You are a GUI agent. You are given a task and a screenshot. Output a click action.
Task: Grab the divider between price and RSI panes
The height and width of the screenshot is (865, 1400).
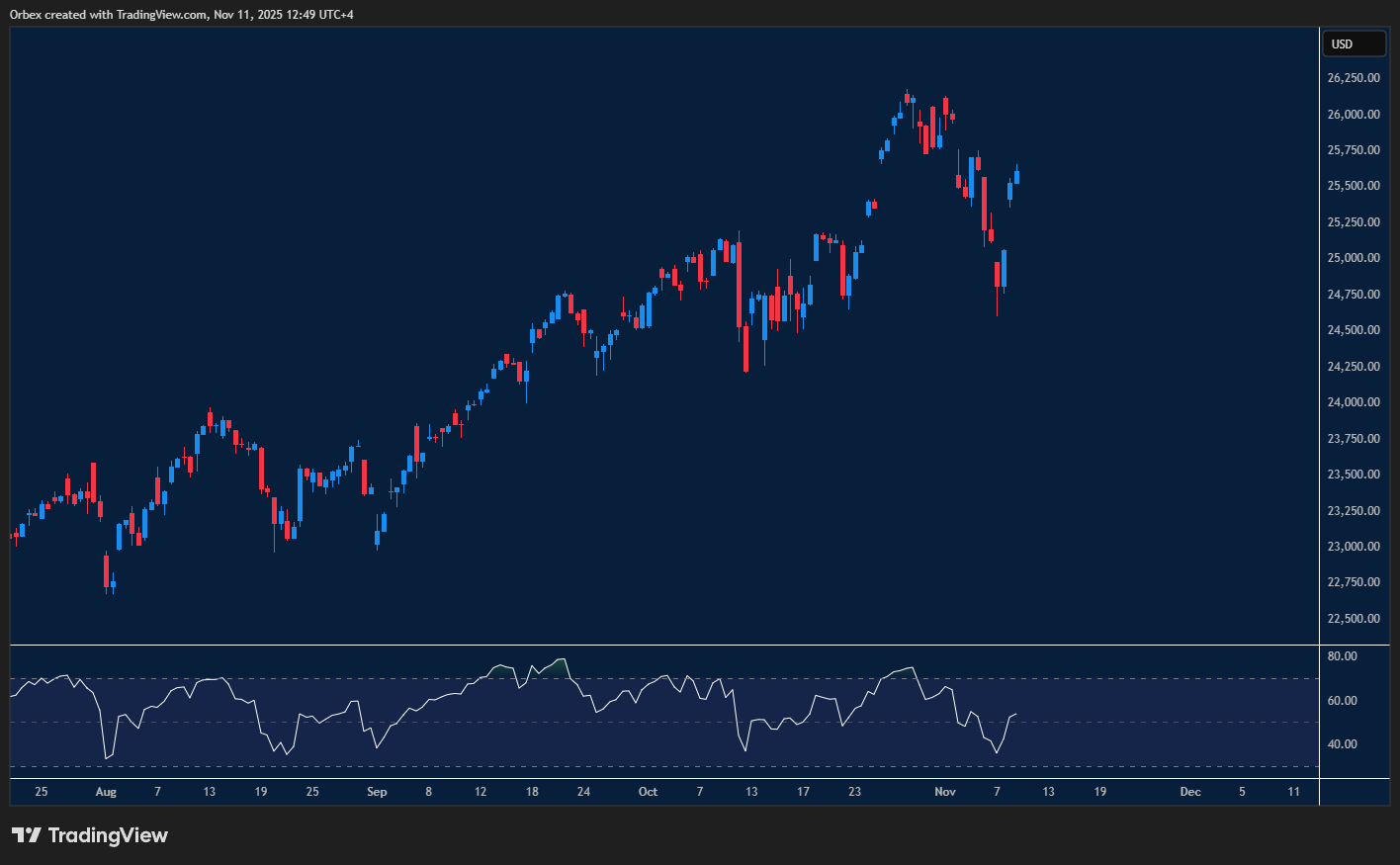pos(664,646)
